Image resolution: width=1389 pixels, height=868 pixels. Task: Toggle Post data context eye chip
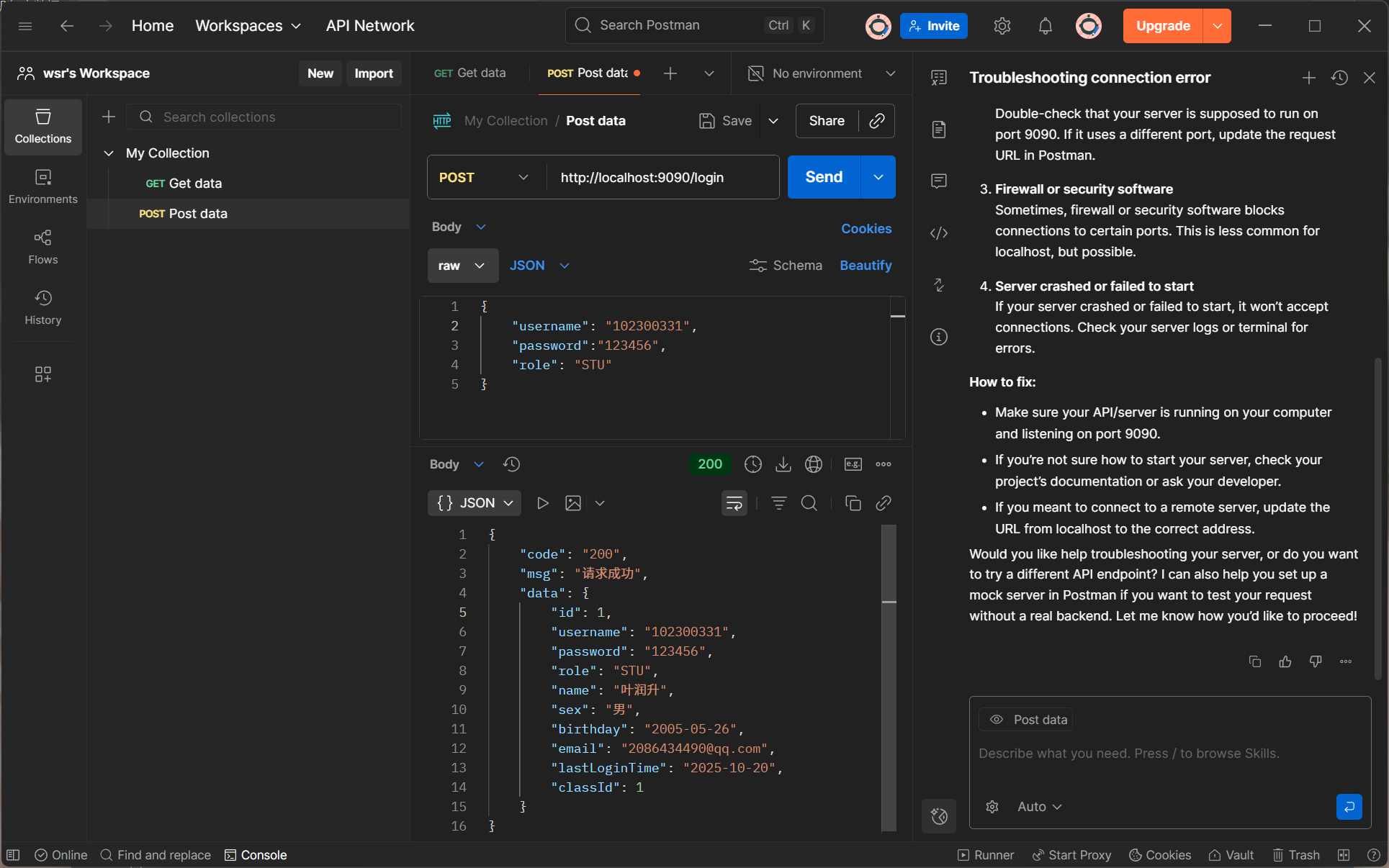[x=1026, y=720]
